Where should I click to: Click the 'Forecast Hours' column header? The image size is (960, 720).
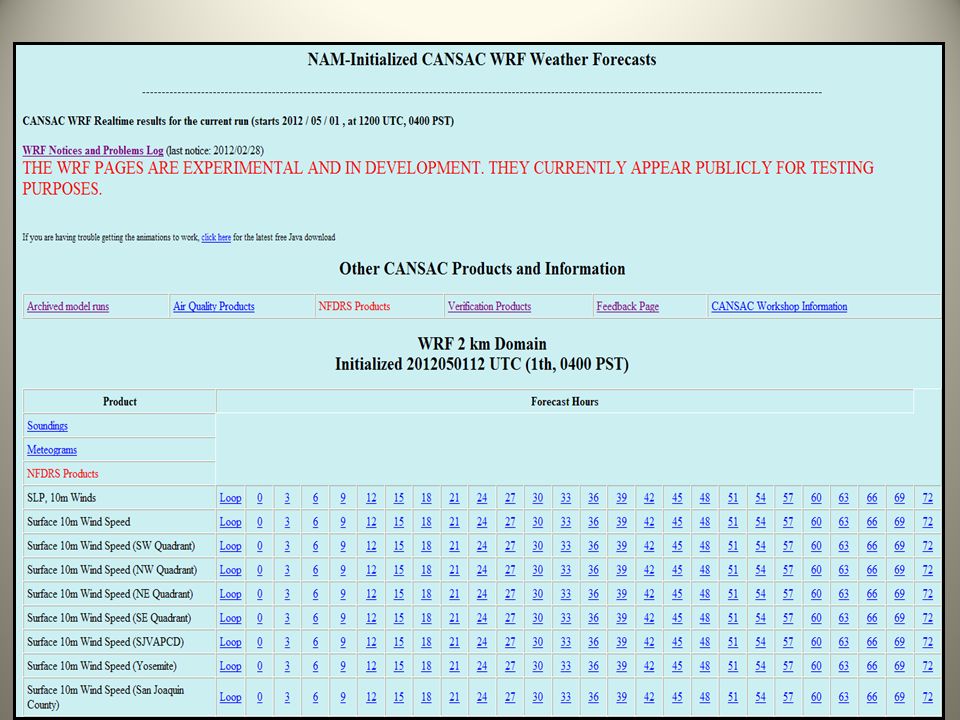[564, 402]
